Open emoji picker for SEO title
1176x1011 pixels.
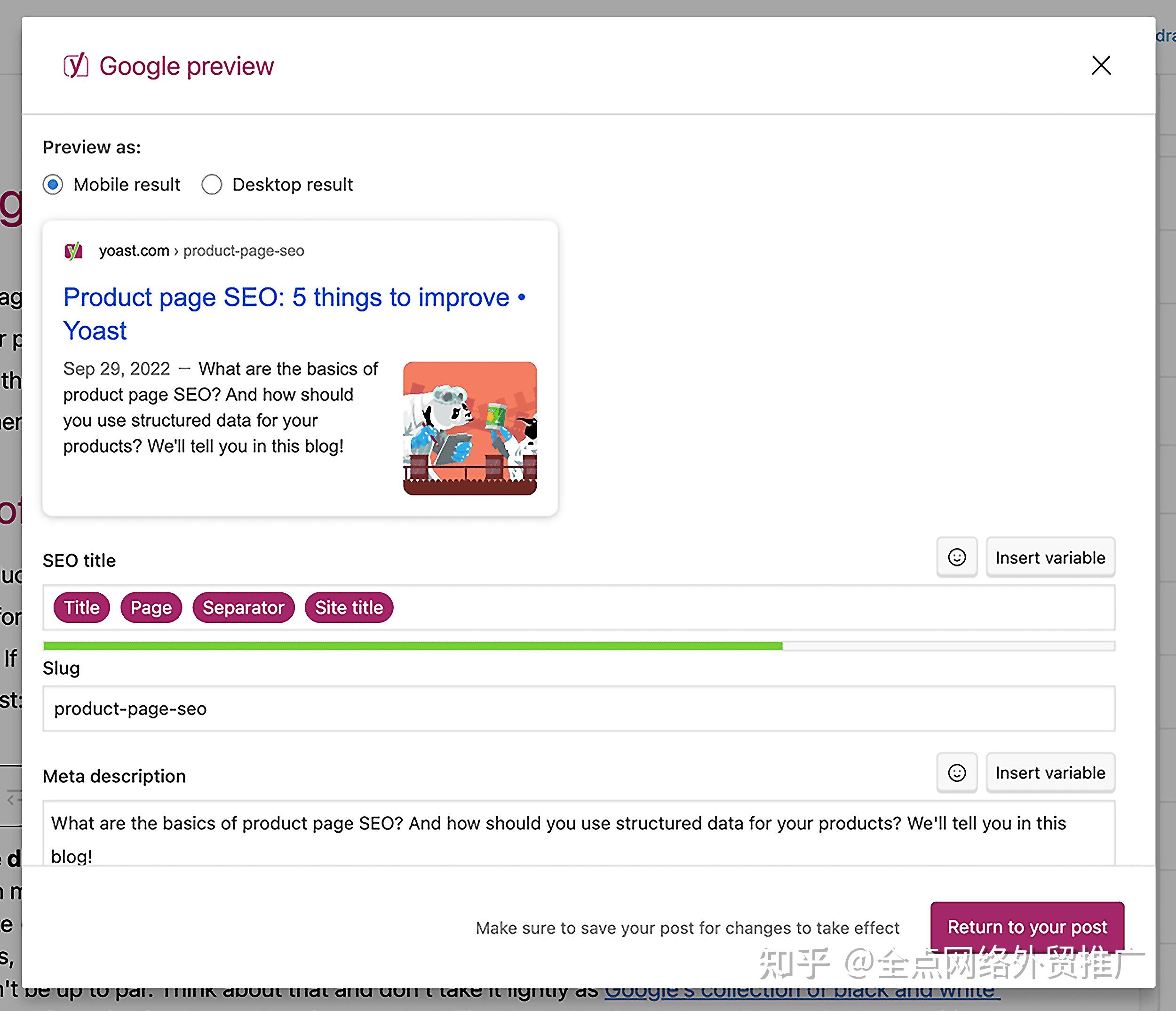tap(957, 557)
